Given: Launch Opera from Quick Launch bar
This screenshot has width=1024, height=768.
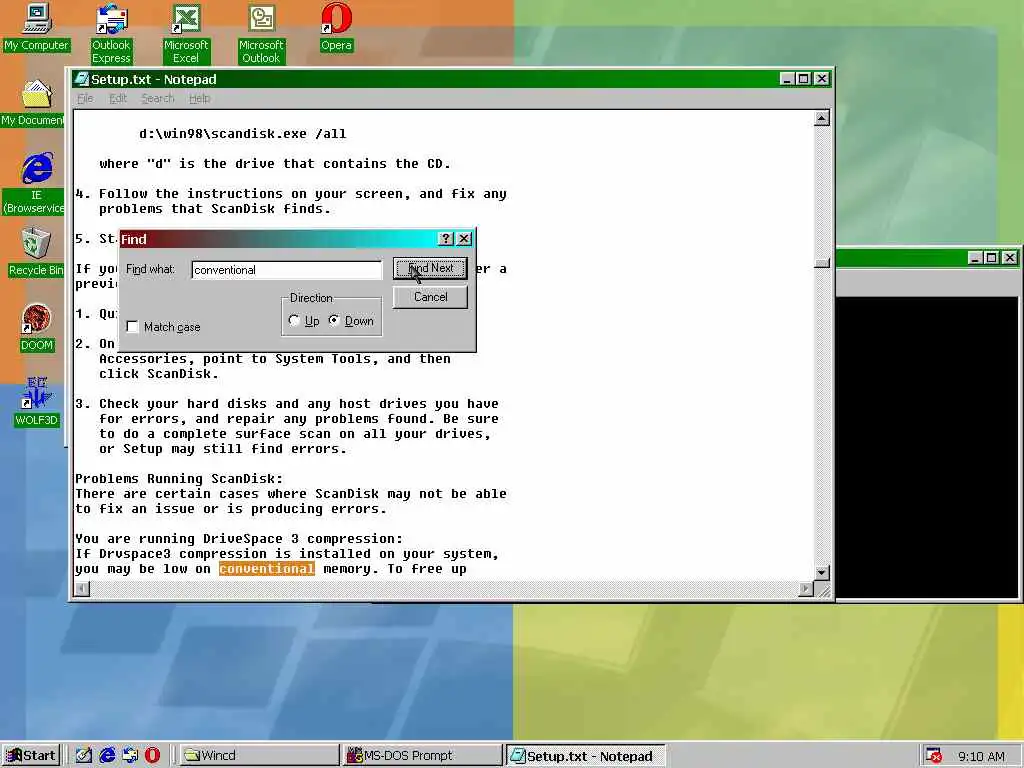Looking at the screenshot, I should point(152,755).
